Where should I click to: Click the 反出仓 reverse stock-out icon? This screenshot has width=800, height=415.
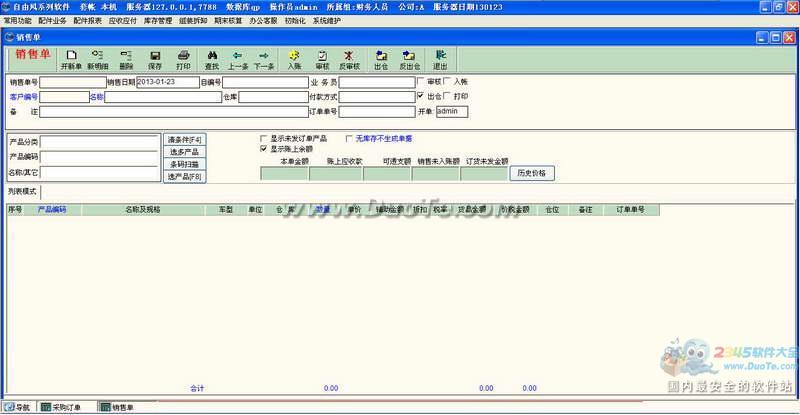[409, 55]
